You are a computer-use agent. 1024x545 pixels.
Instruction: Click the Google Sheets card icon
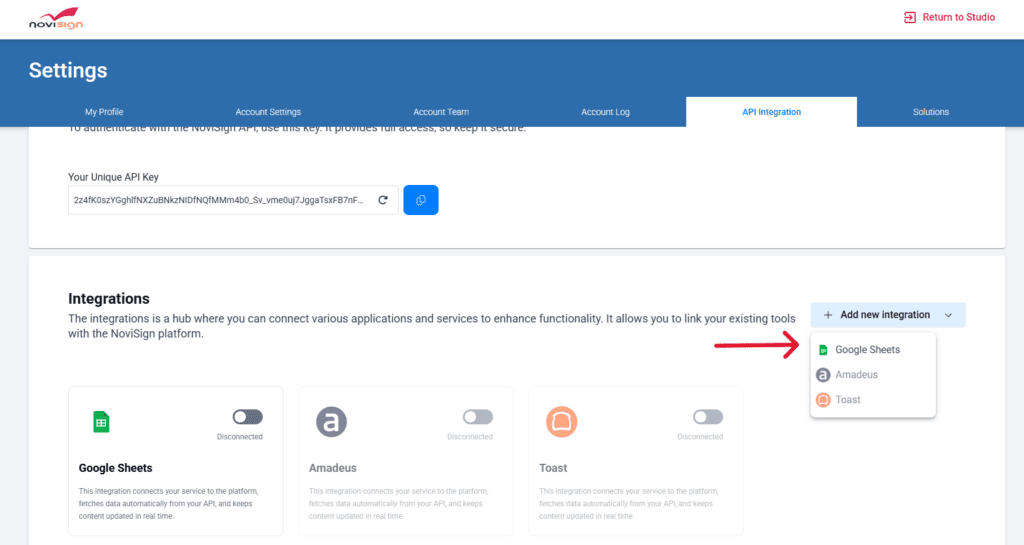coord(100,421)
